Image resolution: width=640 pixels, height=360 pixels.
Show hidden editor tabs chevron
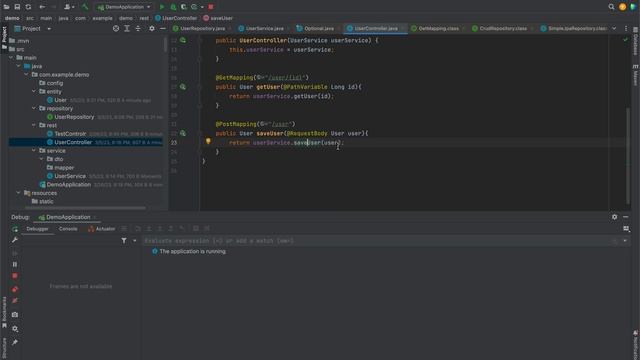point(614,29)
